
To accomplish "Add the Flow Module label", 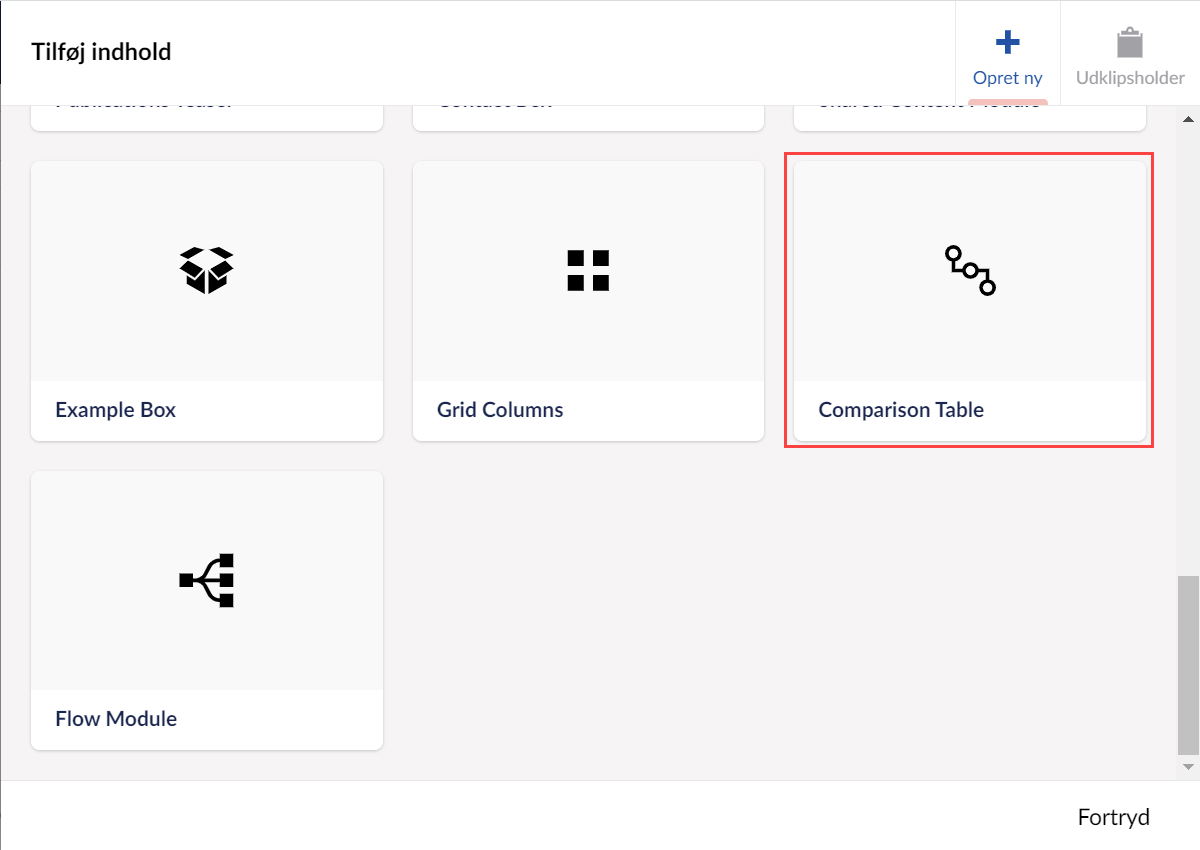I will 116,719.
